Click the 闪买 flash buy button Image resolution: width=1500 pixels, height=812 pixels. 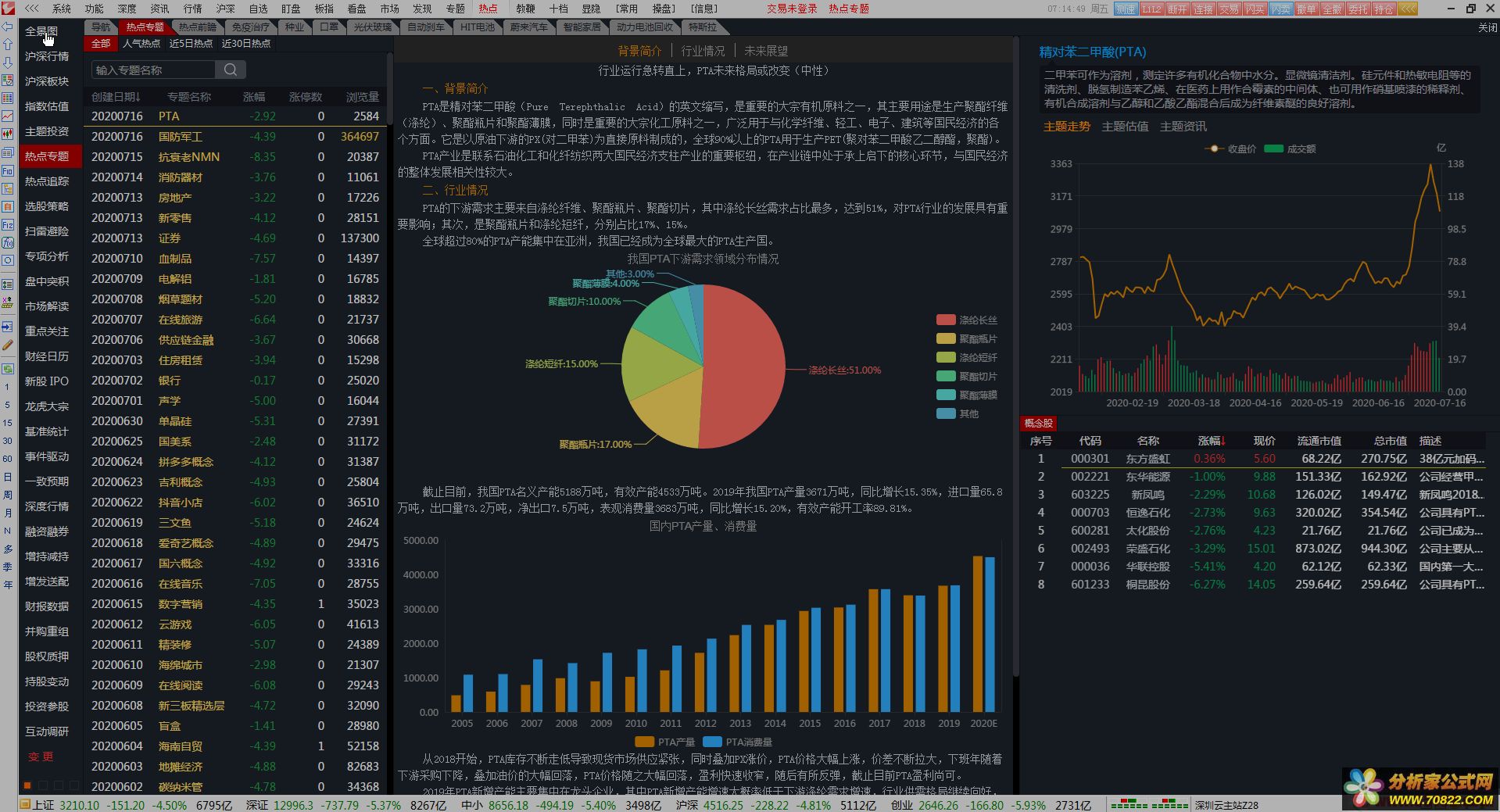tap(1255, 9)
